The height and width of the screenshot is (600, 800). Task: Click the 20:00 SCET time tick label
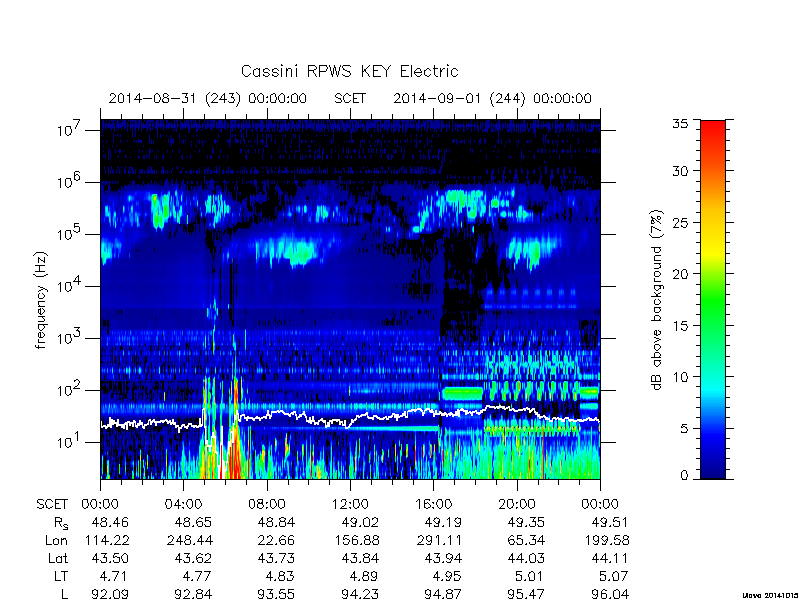[517, 505]
